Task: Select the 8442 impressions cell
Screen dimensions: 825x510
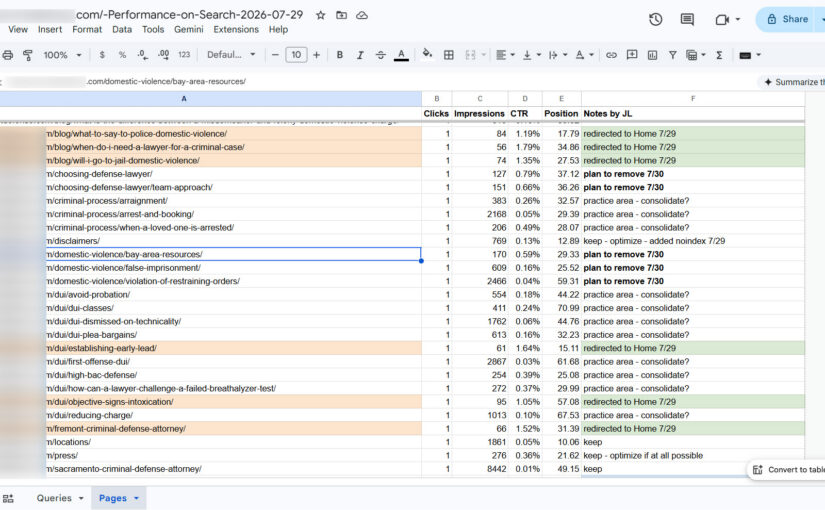Action: point(480,469)
